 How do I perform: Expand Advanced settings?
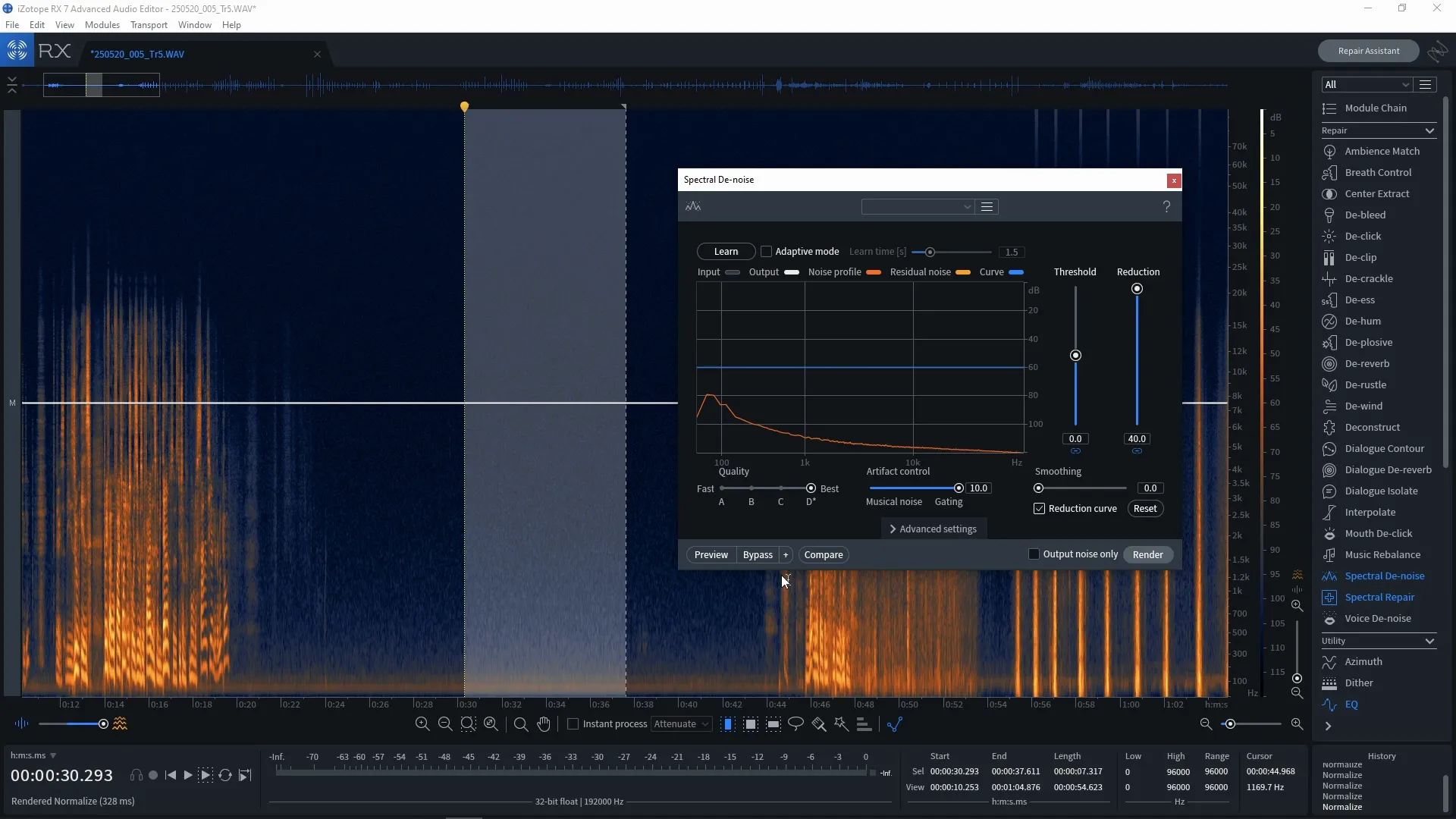point(934,529)
